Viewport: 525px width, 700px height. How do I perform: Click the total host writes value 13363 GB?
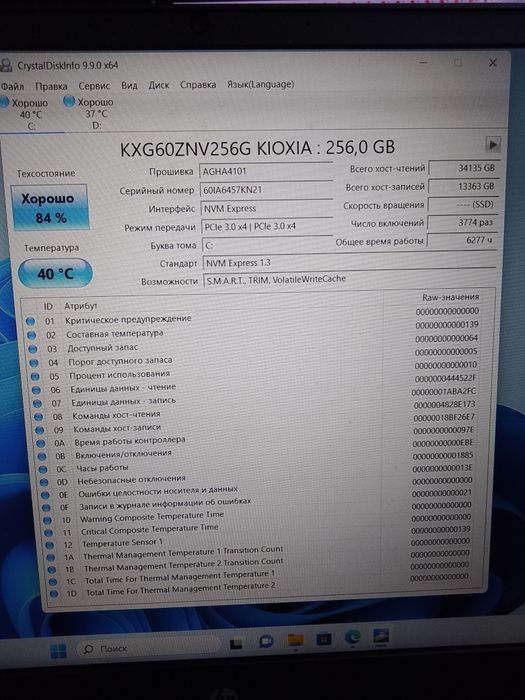pyautogui.click(x=463, y=186)
